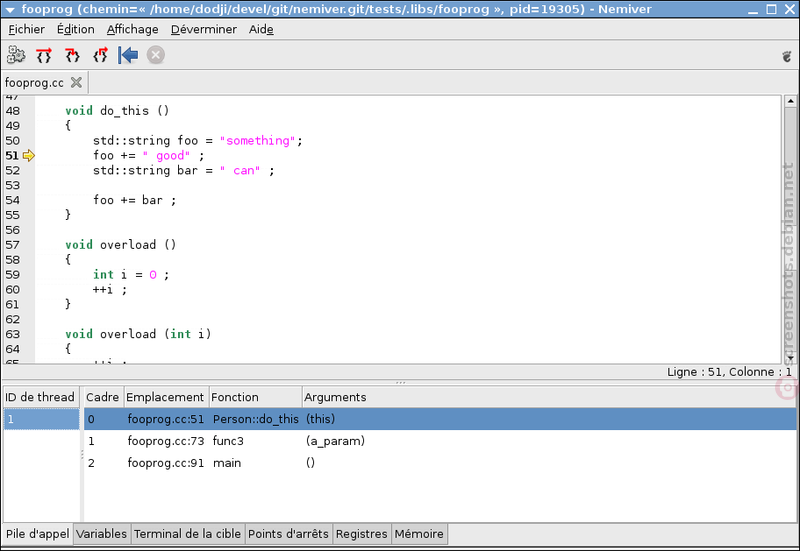Switch to the Terminal de la cible tab
This screenshot has width=800, height=551.
pyautogui.click(x=187, y=534)
